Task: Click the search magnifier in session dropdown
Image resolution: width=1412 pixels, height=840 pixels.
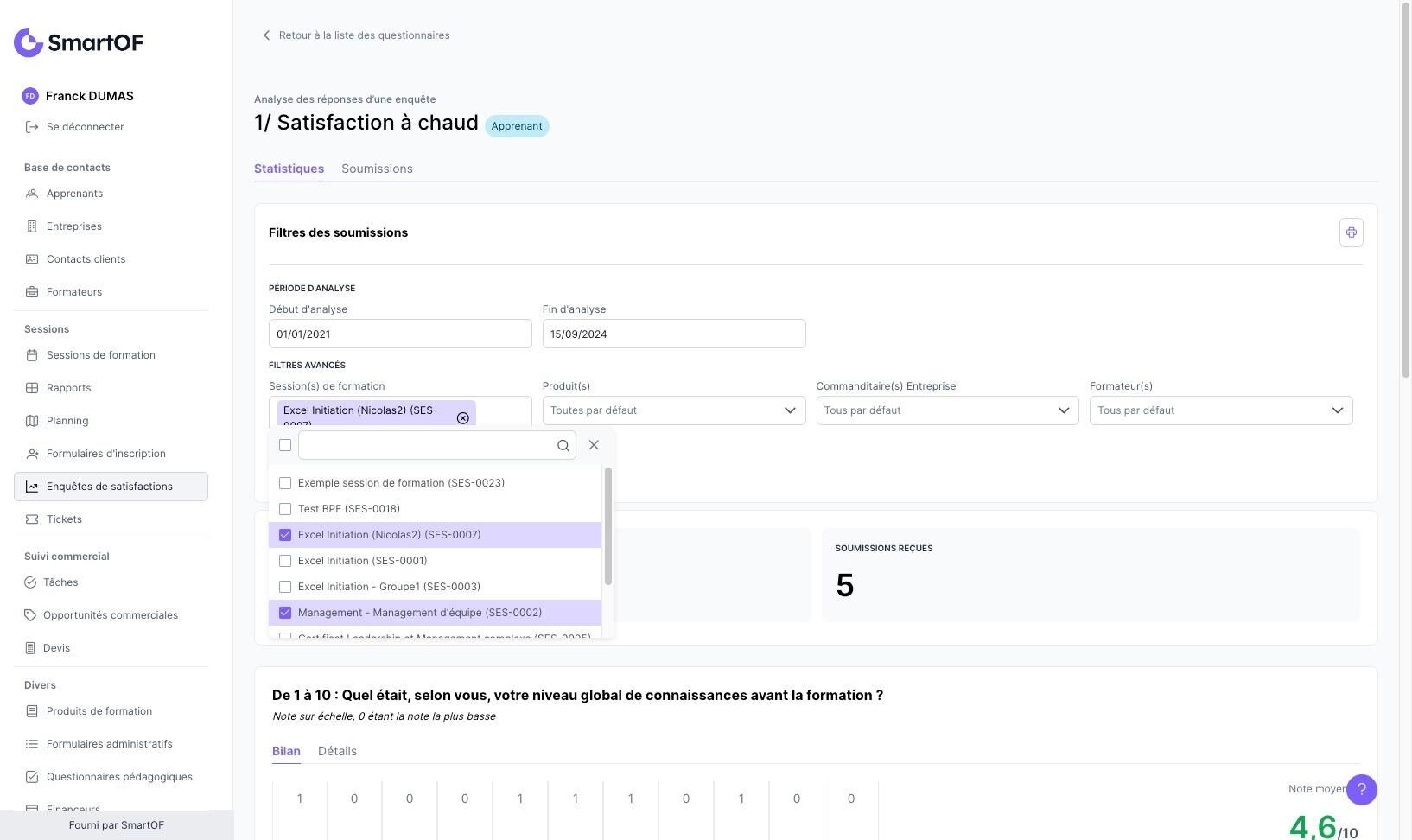Action: point(563,446)
